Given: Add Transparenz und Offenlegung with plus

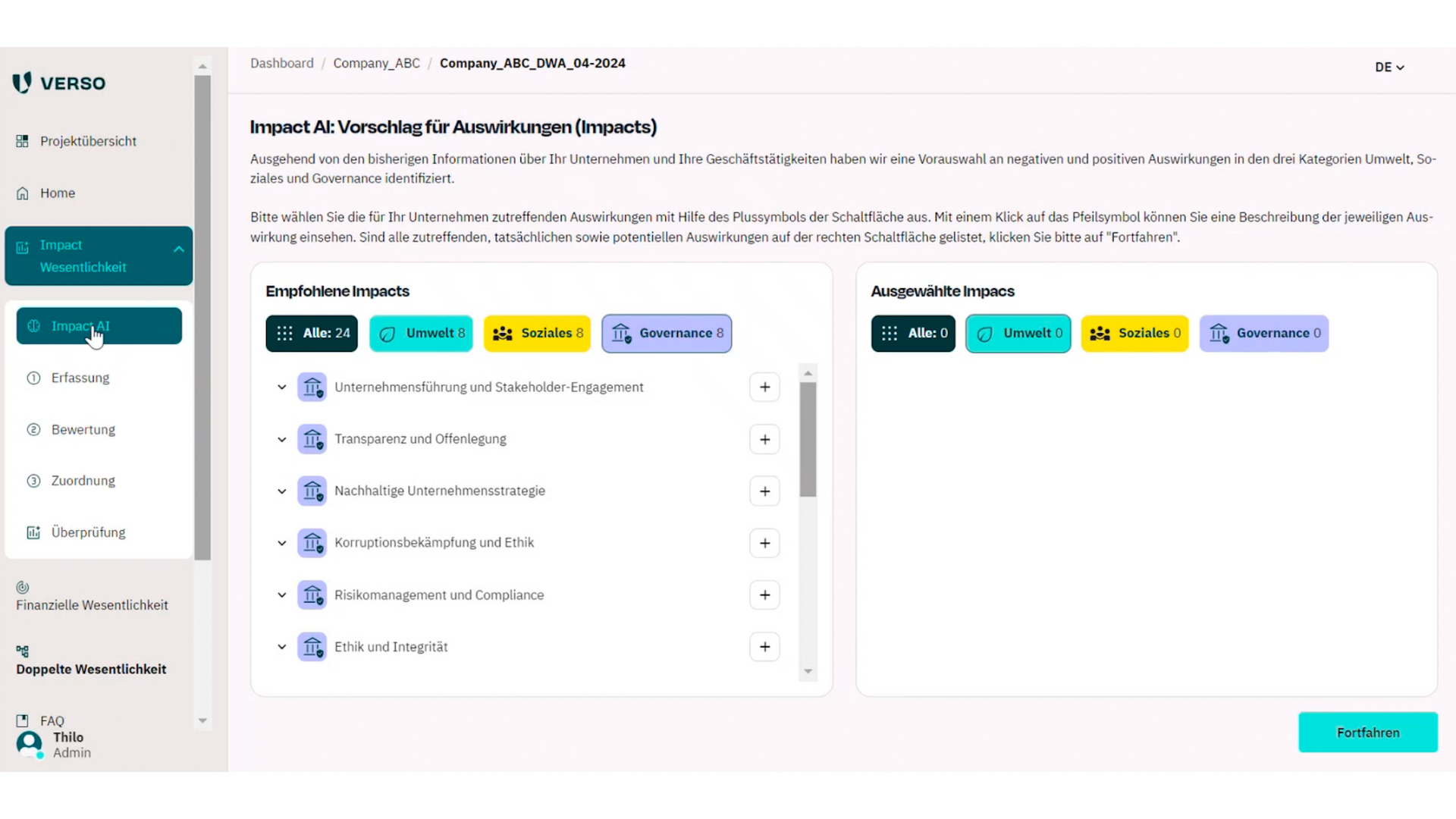Looking at the screenshot, I should (764, 440).
